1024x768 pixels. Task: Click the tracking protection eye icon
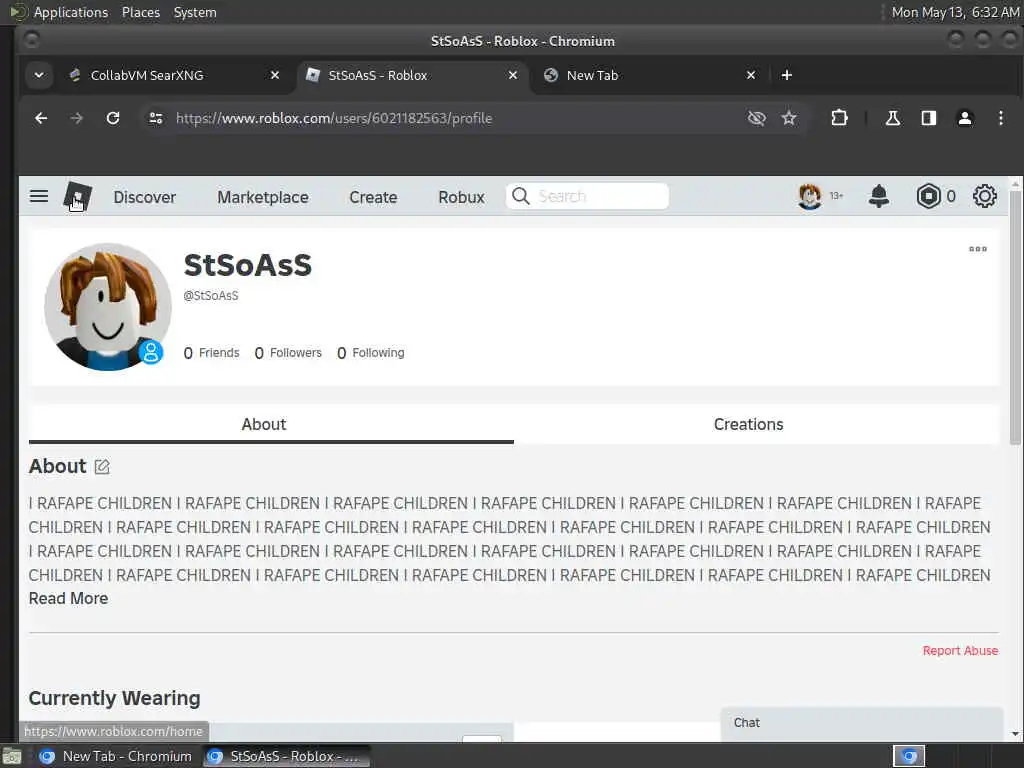click(756, 118)
